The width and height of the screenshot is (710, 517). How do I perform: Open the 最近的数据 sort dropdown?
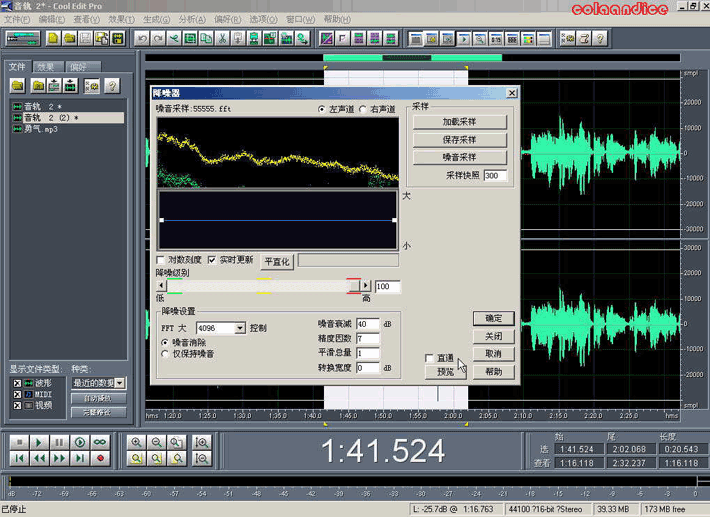[x=120, y=383]
